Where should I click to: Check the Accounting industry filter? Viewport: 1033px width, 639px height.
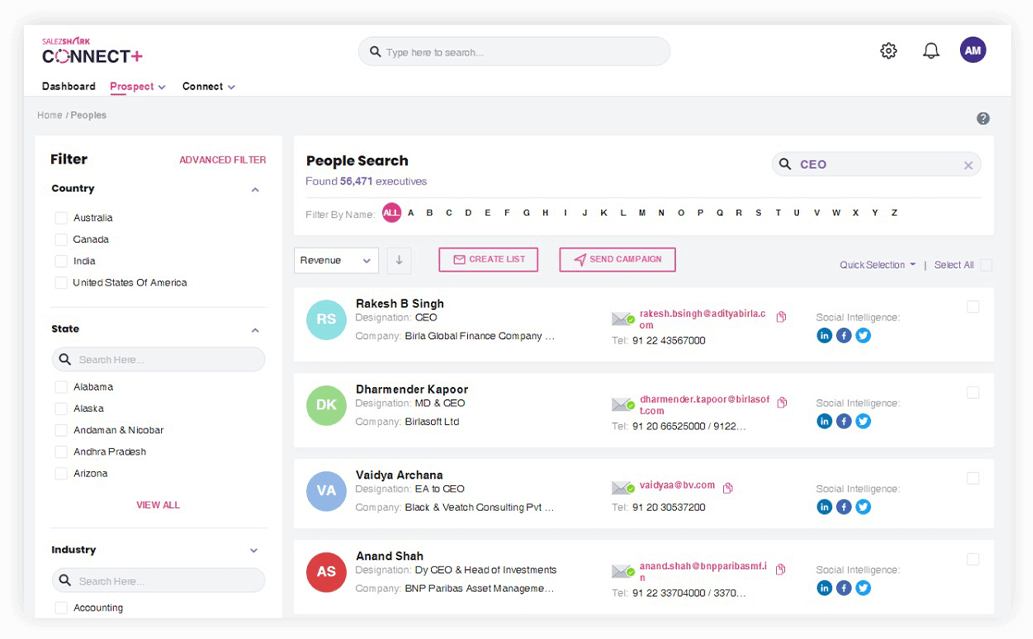point(61,608)
